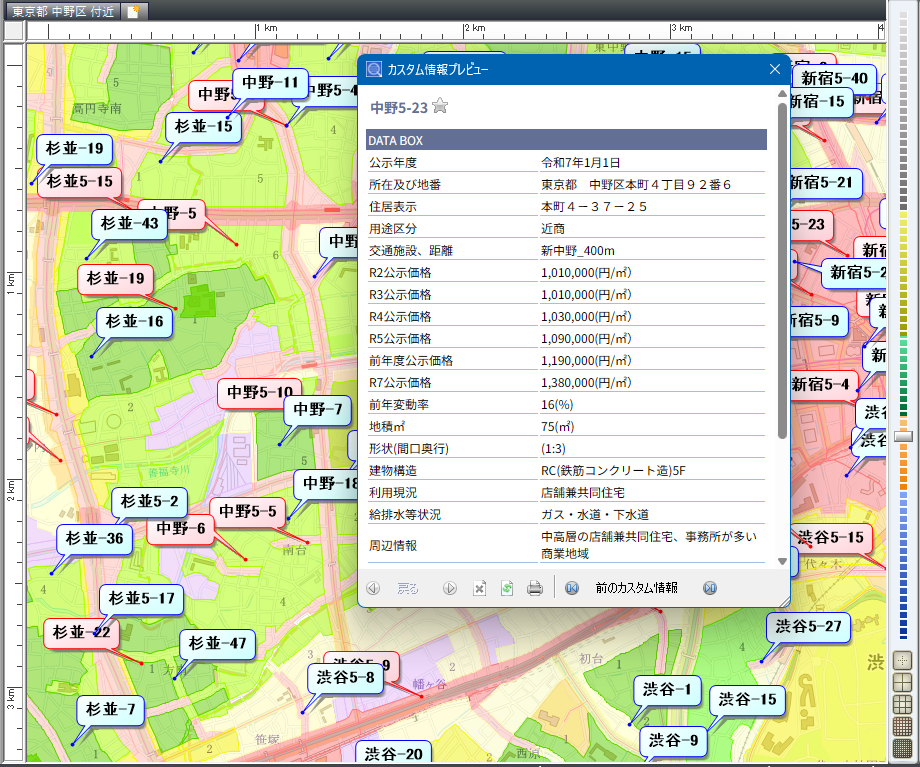The height and width of the screenshot is (767, 920).
Task: Click the 渋谷-9 map label
Action: point(673,741)
